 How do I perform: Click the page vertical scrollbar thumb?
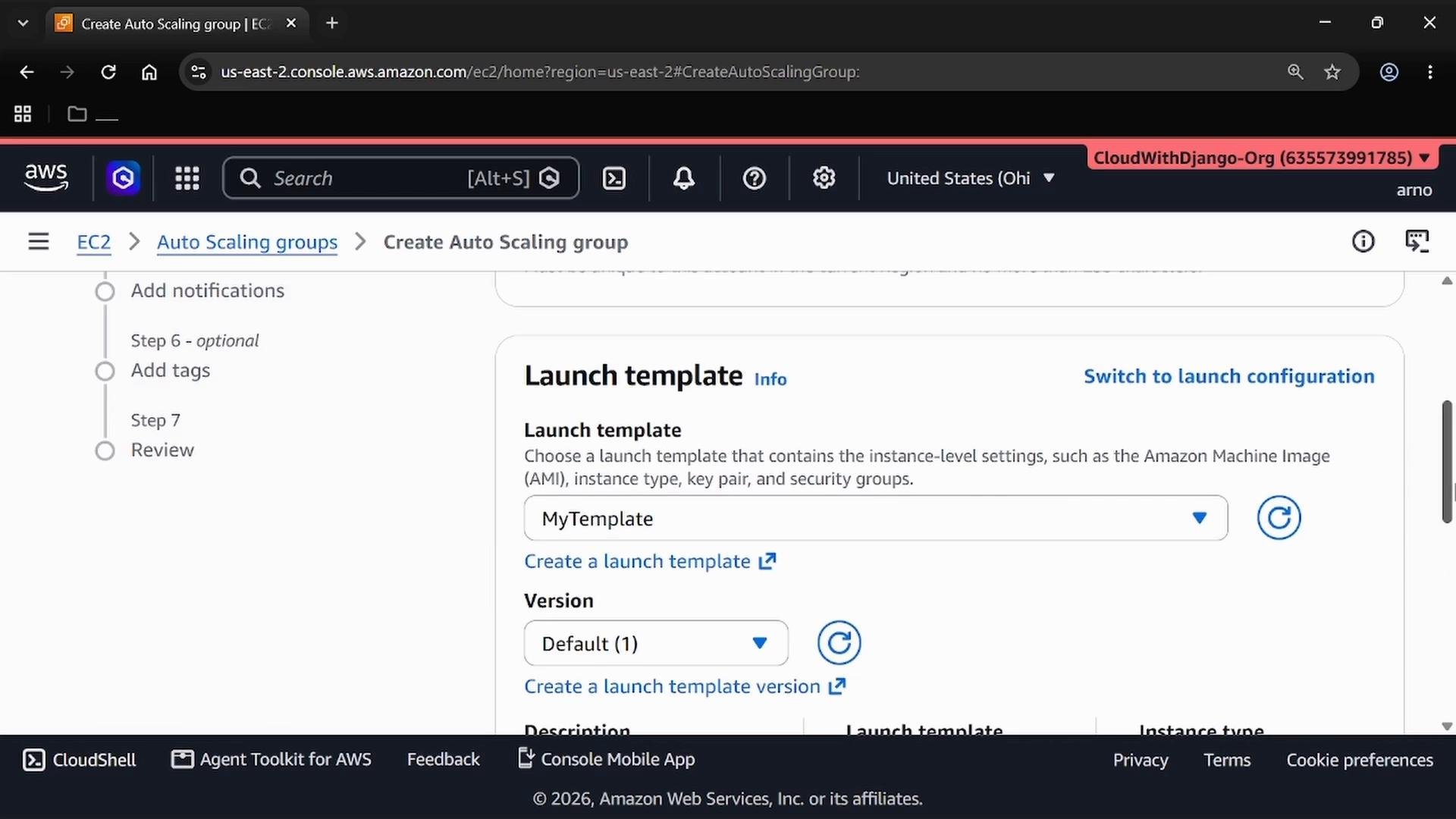coord(1447,461)
